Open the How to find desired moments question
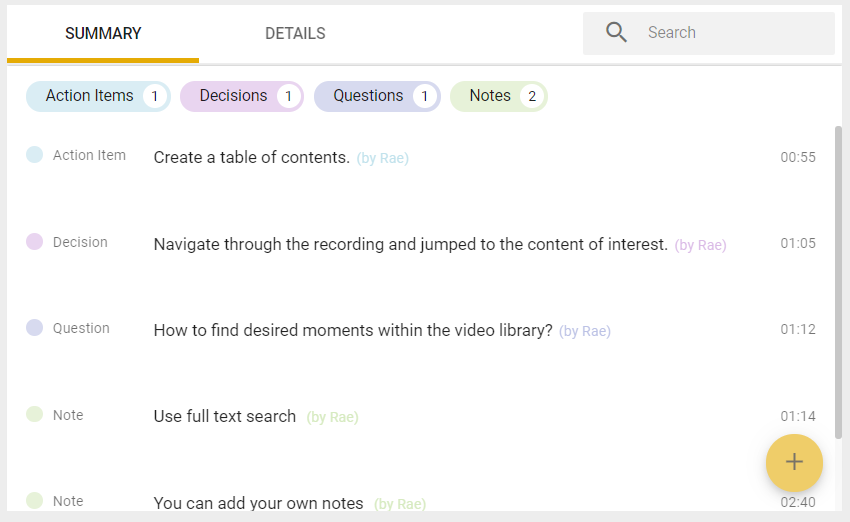 [x=353, y=330]
